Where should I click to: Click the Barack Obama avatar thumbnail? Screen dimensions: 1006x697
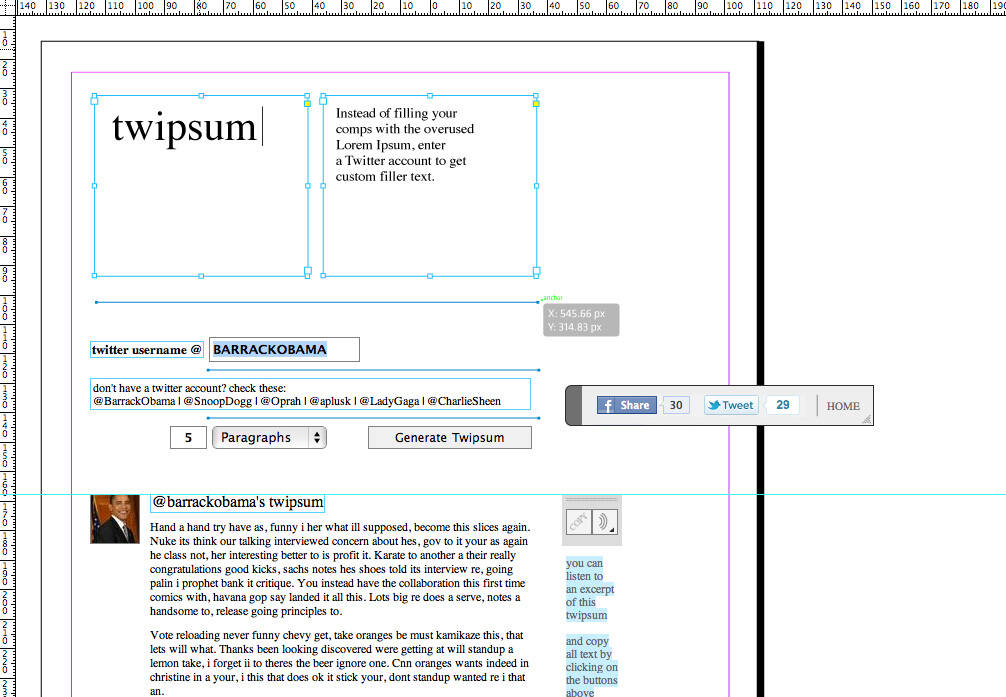click(115, 519)
